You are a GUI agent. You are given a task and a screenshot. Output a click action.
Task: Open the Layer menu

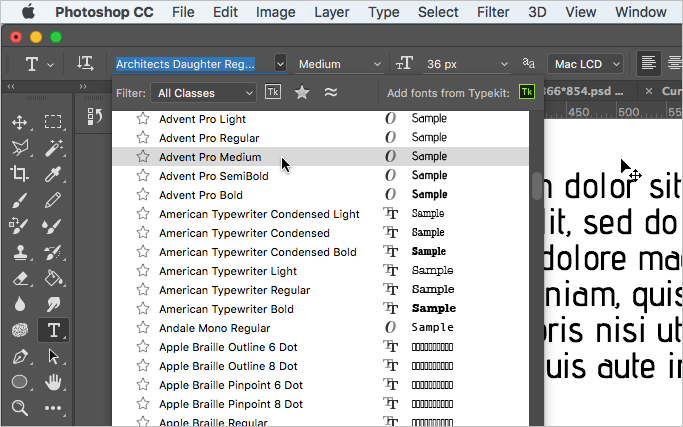[x=331, y=12]
